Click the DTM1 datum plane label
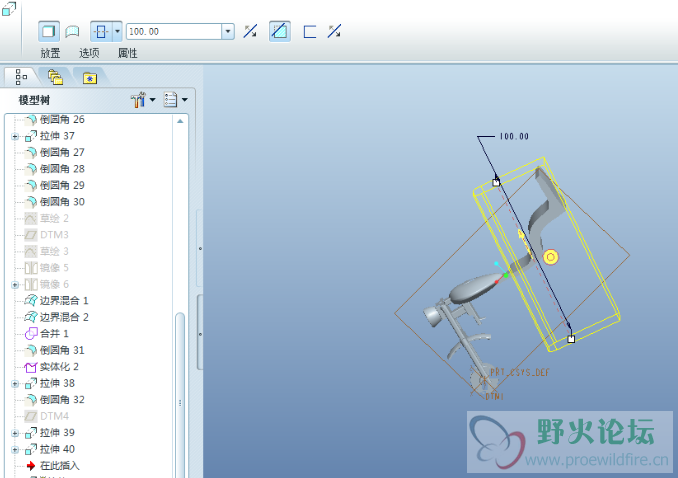 (494, 396)
